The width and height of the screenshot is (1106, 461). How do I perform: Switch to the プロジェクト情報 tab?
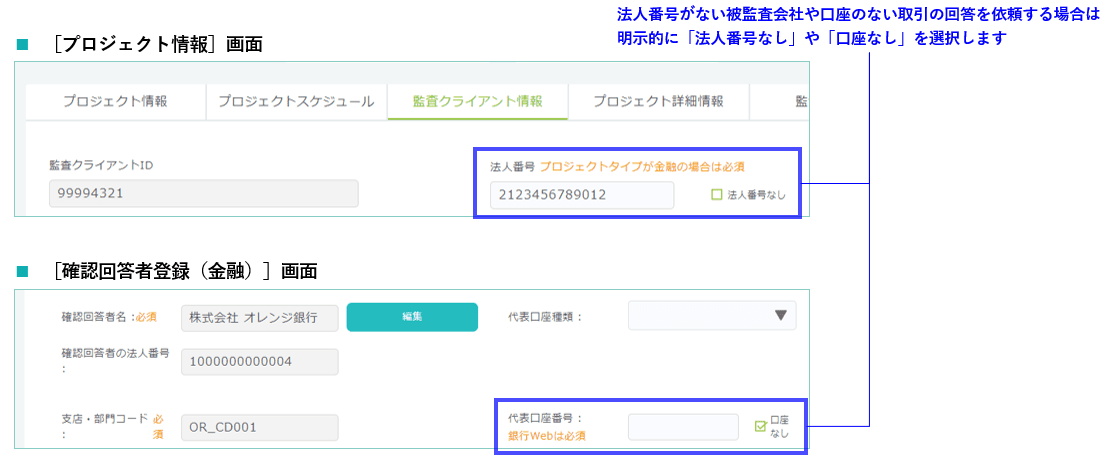pos(115,101)
